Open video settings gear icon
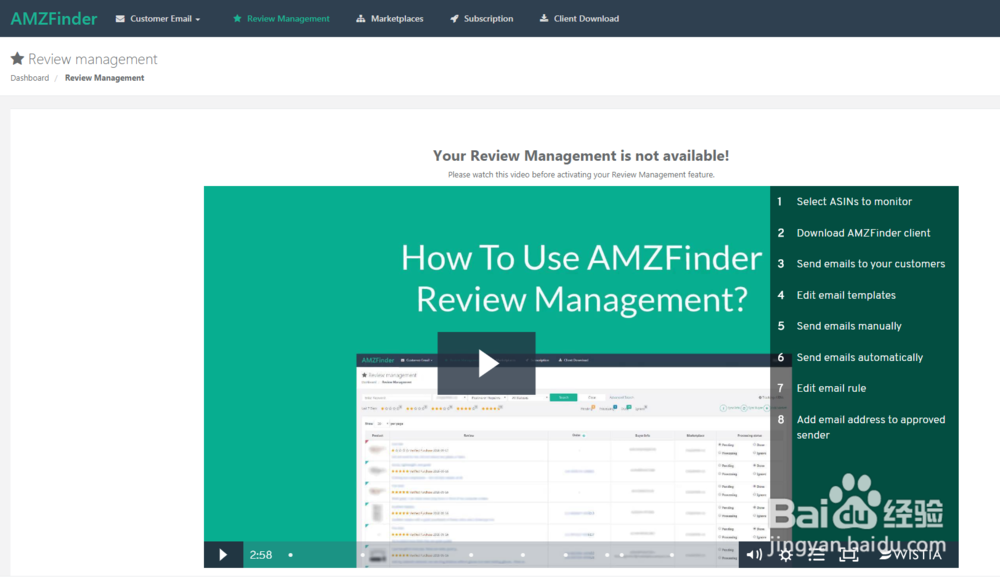 tap(786, 555)
